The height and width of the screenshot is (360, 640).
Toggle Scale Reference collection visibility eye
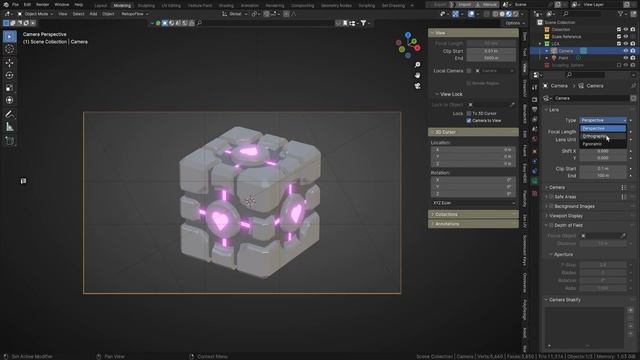click(x=625, y=37)
